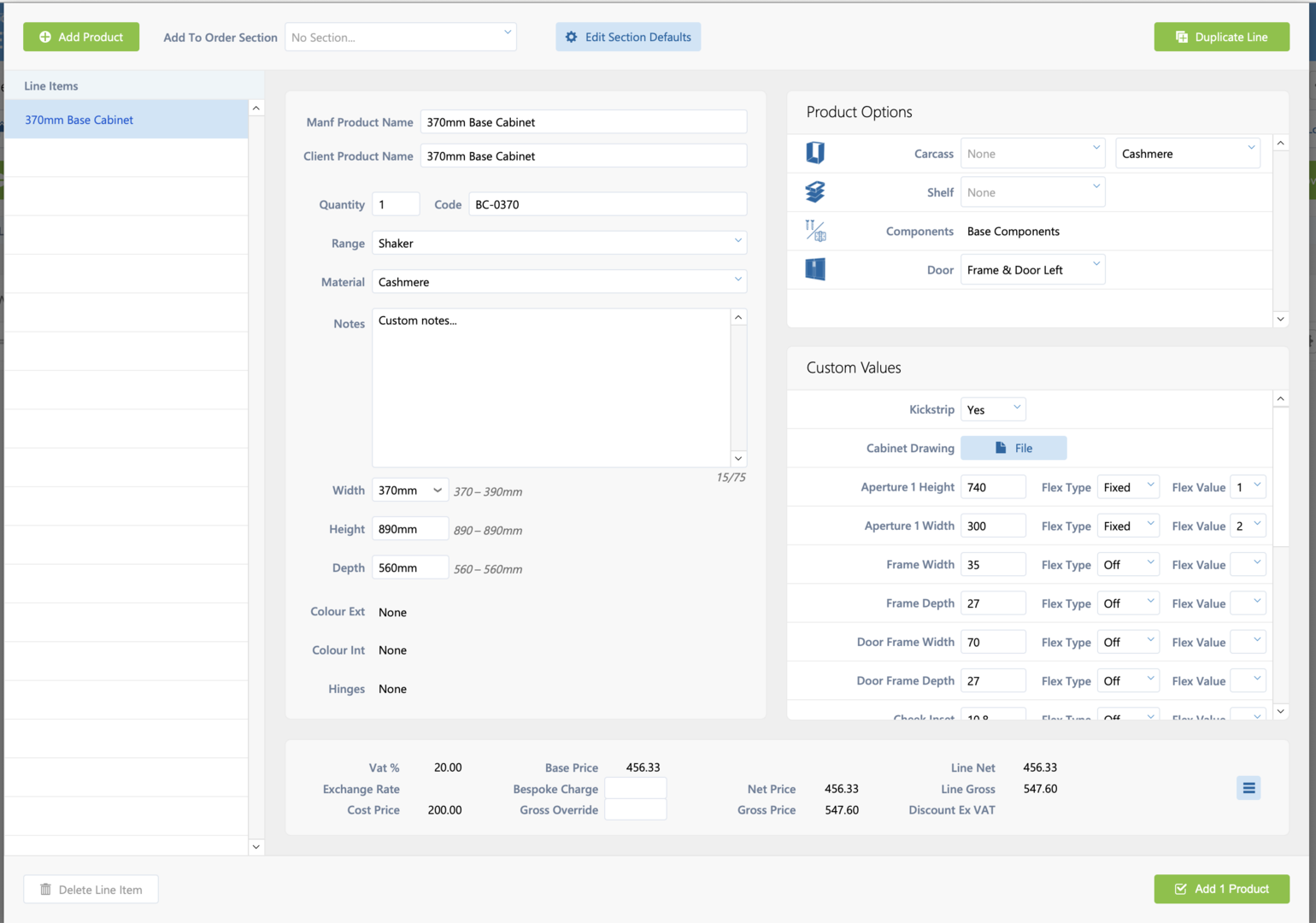
Task: Open Door Frame Depth Flex Value dropdown
Action: tap(1248, 680)
